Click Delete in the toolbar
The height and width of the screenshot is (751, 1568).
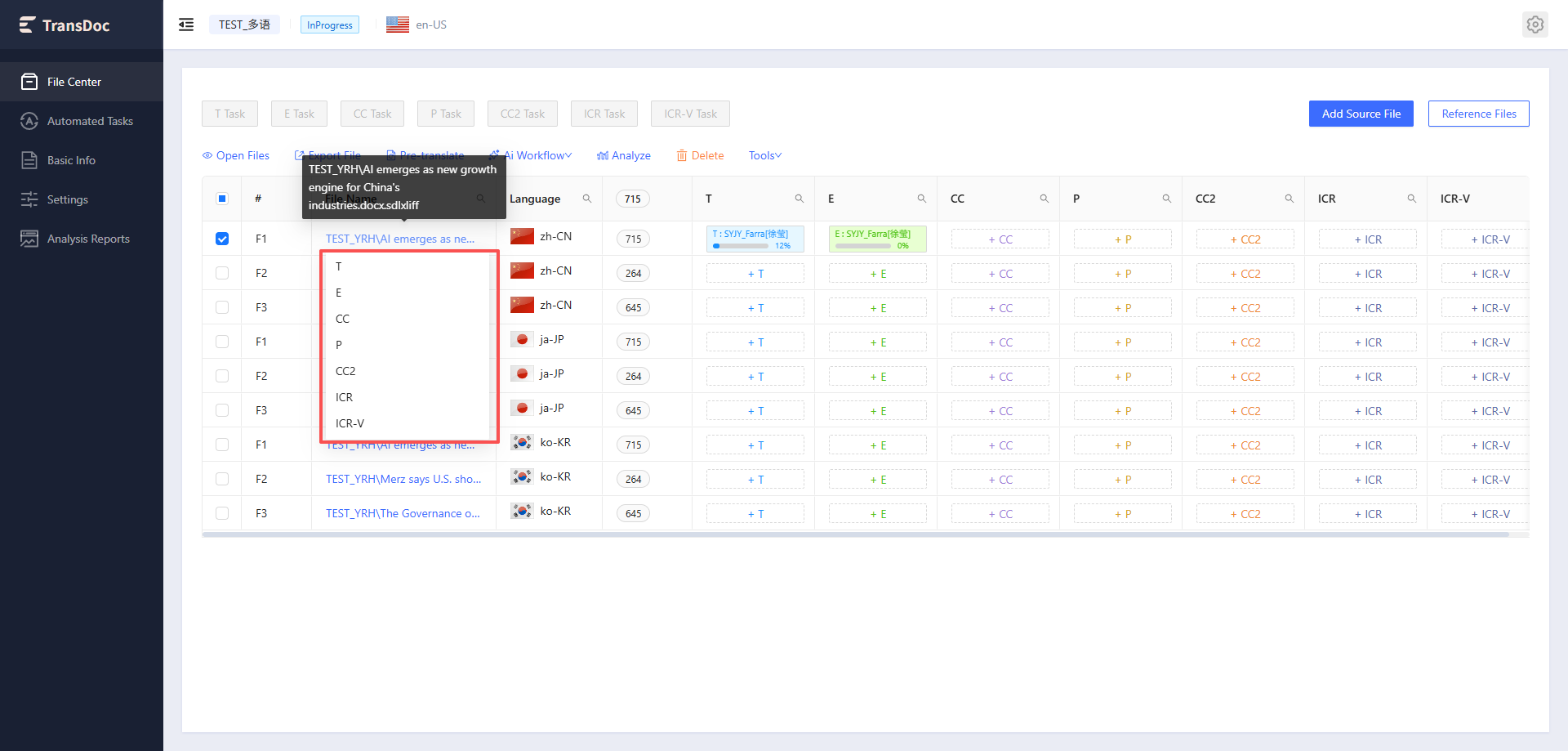pos(700,155)
